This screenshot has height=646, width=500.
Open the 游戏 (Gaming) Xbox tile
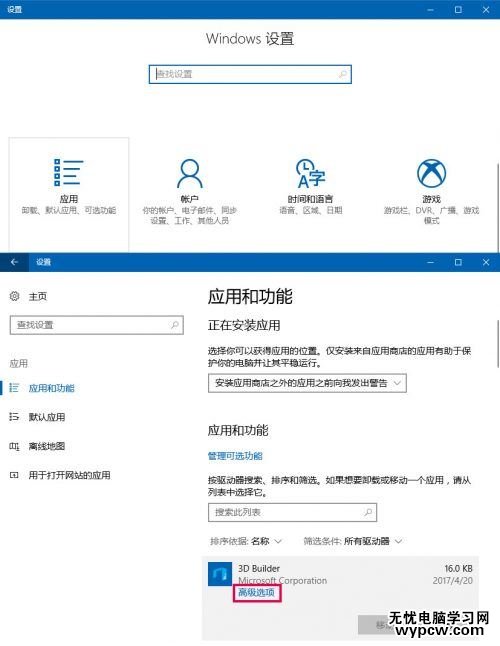coord(431,192)
